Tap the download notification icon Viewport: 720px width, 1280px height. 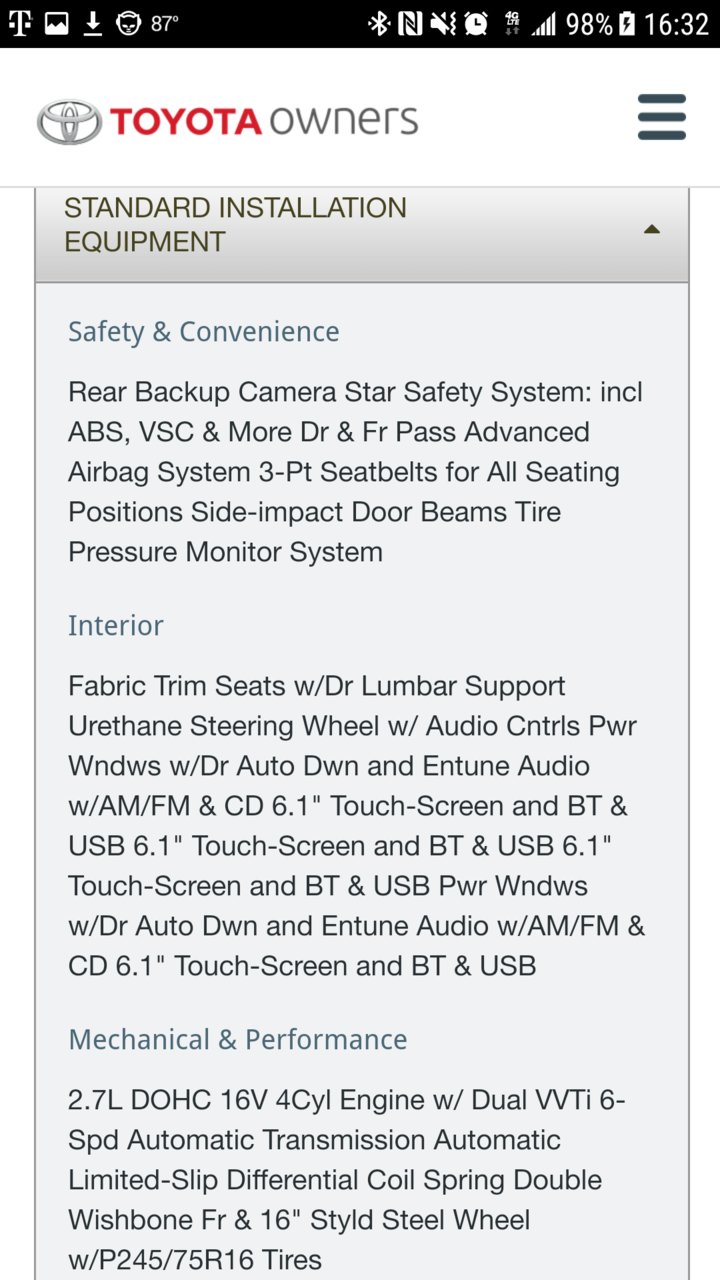coord(92,24)
